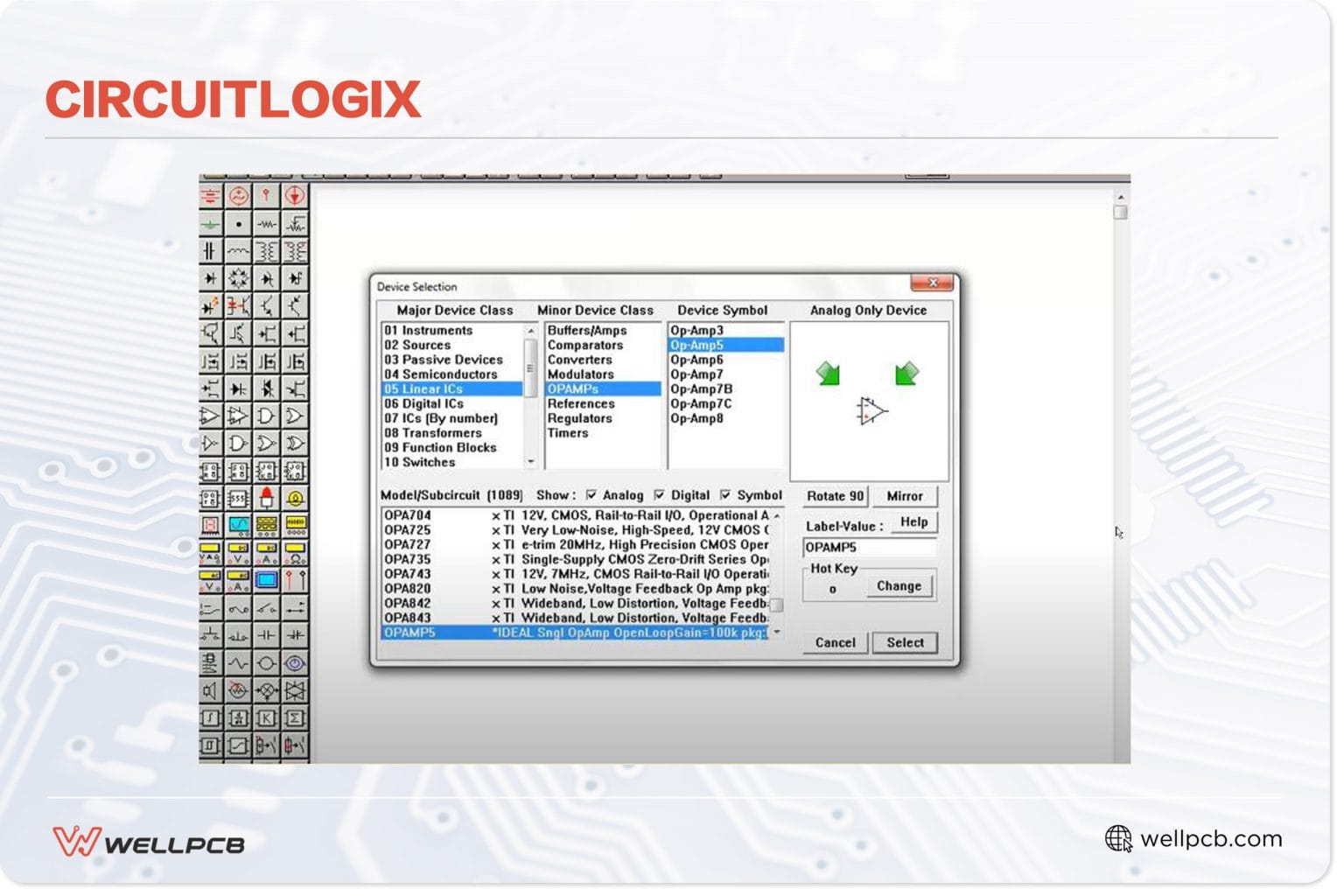This screenshot has width=1344, height=896.
Task: Click the OPAMP5 Label-Value field
Action: 870,548
